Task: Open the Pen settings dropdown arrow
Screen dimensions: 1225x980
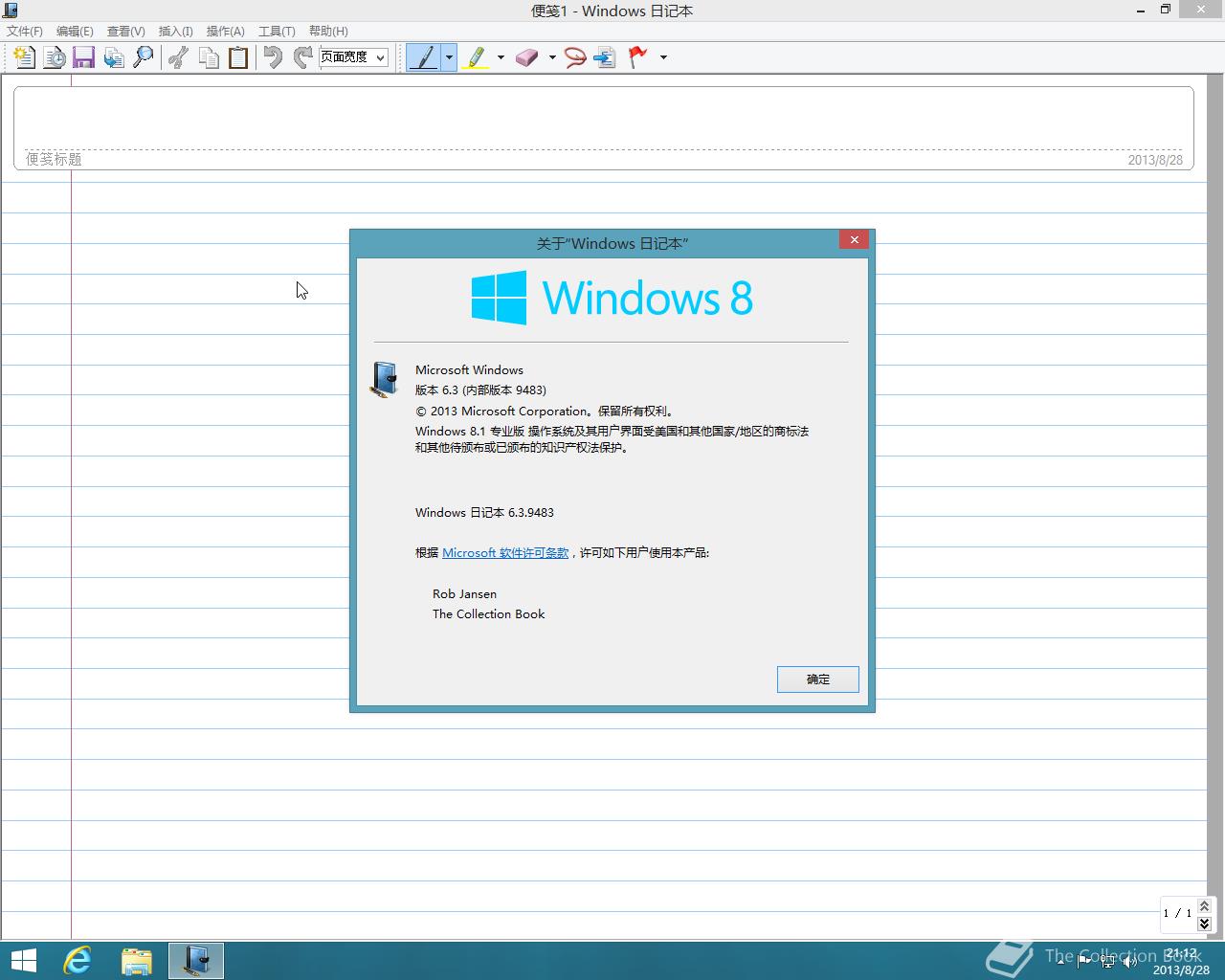Action: [x=449, y=57]
